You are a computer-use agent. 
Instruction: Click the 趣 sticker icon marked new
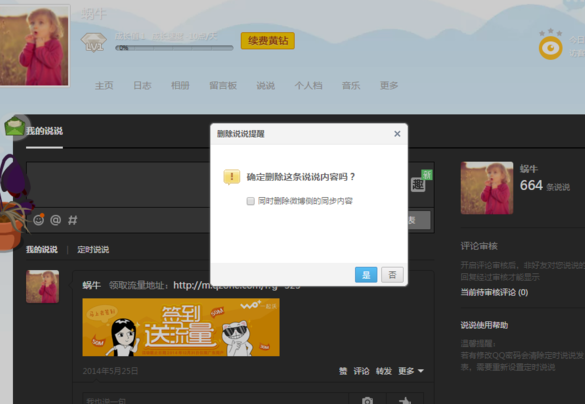(x=419, y=184)
